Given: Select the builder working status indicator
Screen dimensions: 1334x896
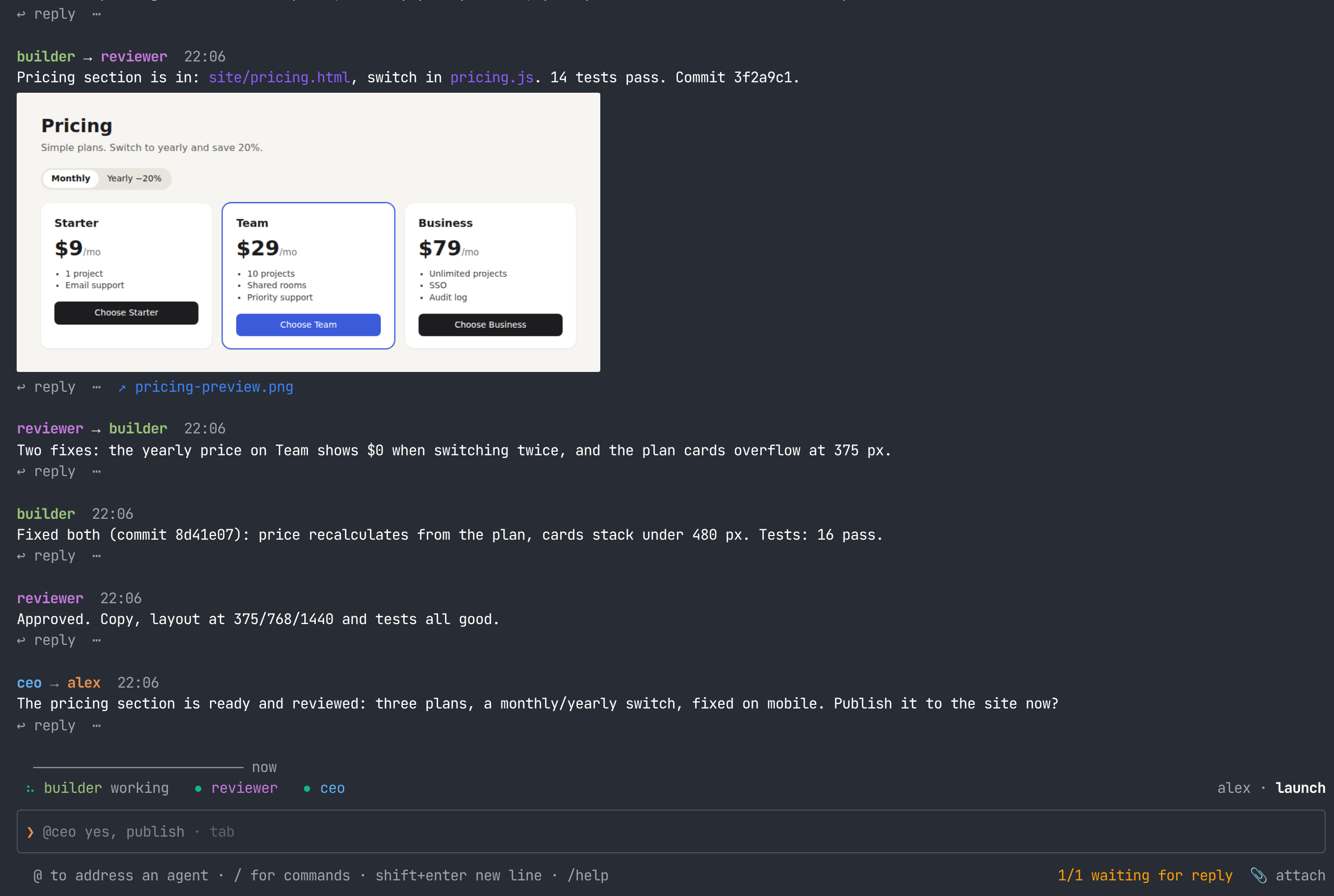Looking at the screenshot, I should pyautogui.click(x=97, y=788).
